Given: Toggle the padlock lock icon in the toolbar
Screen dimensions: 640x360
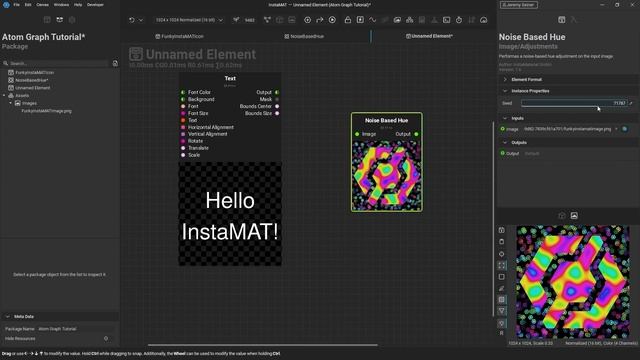Looking at the screenshot, I should tap(348, 20).
